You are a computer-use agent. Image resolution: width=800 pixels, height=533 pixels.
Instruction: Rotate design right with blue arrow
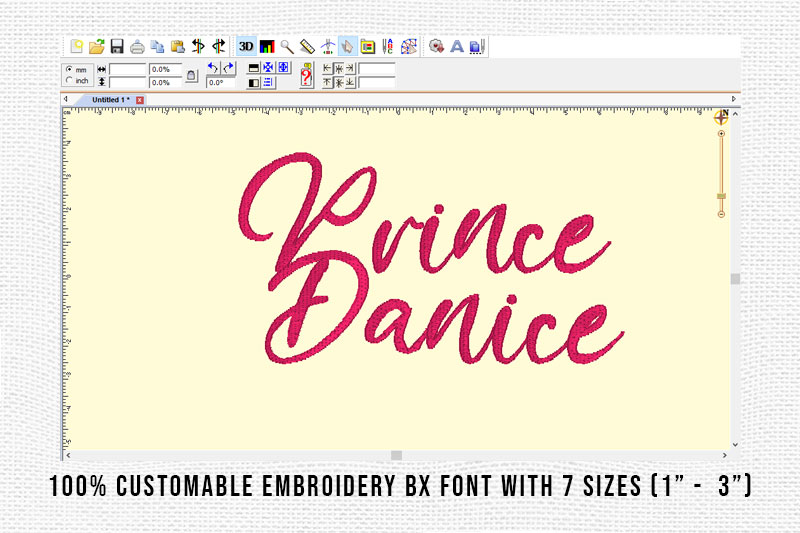(x=229, y=67)
